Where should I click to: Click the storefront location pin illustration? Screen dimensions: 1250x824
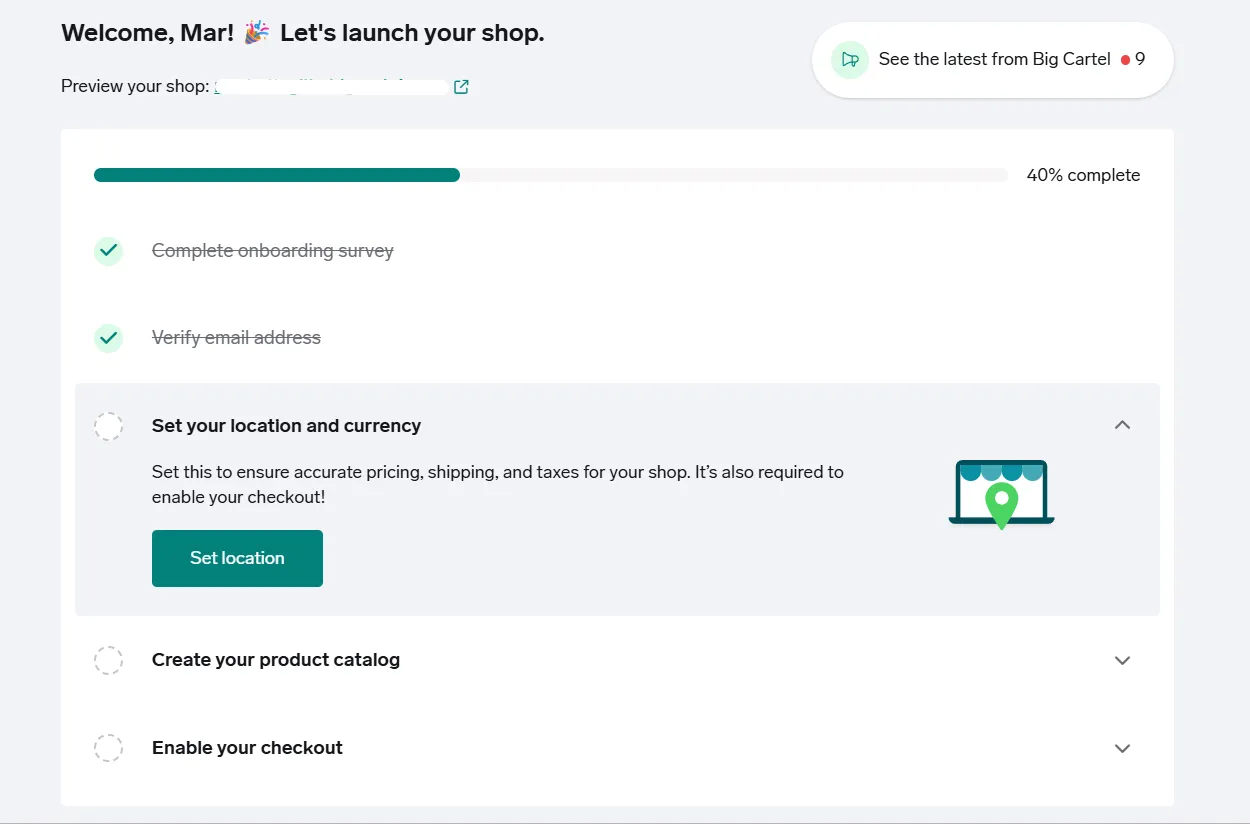1001,494
